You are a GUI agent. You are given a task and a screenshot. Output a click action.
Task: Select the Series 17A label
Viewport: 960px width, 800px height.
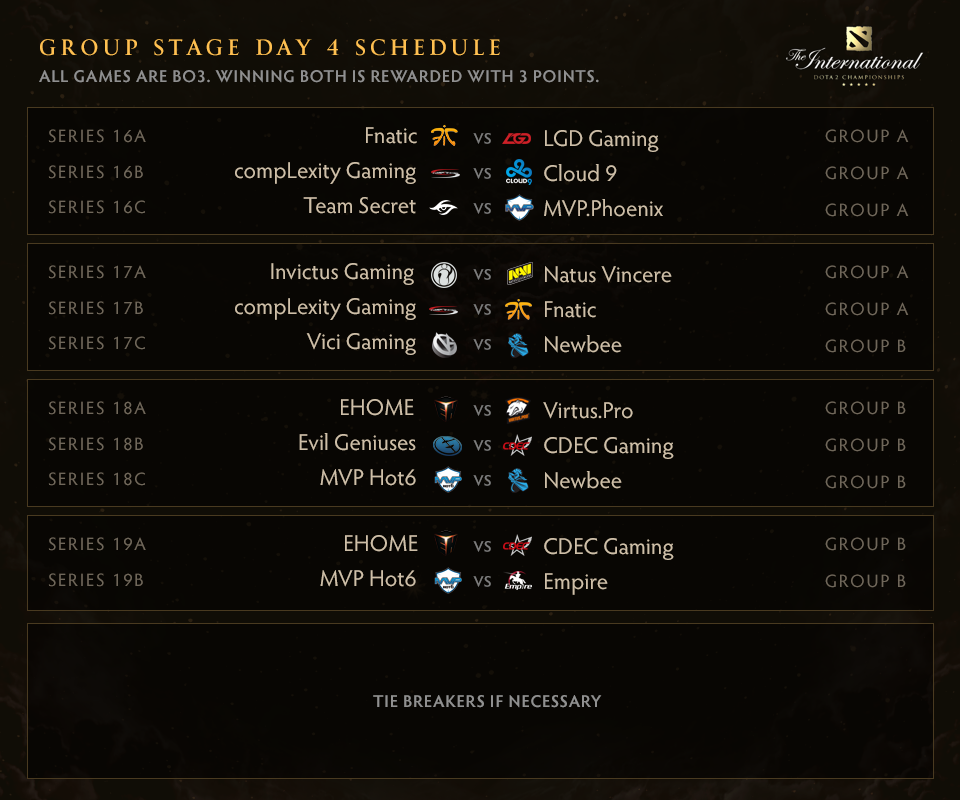(97, 272)
